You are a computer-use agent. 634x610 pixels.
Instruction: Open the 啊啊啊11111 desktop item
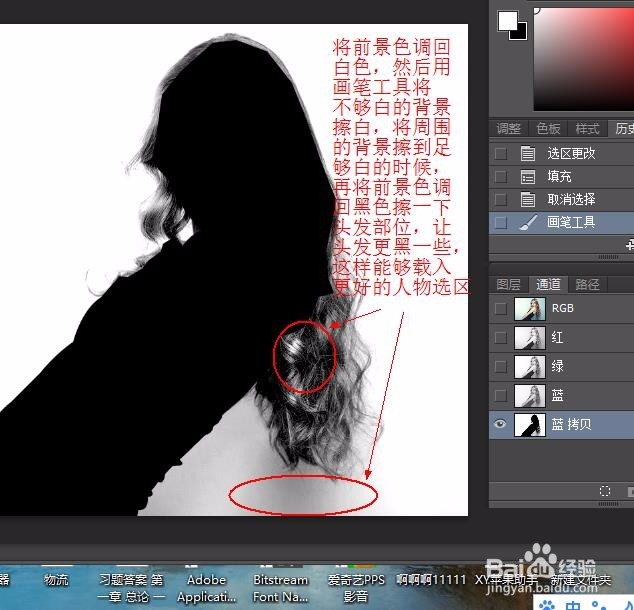click(431, 580)
